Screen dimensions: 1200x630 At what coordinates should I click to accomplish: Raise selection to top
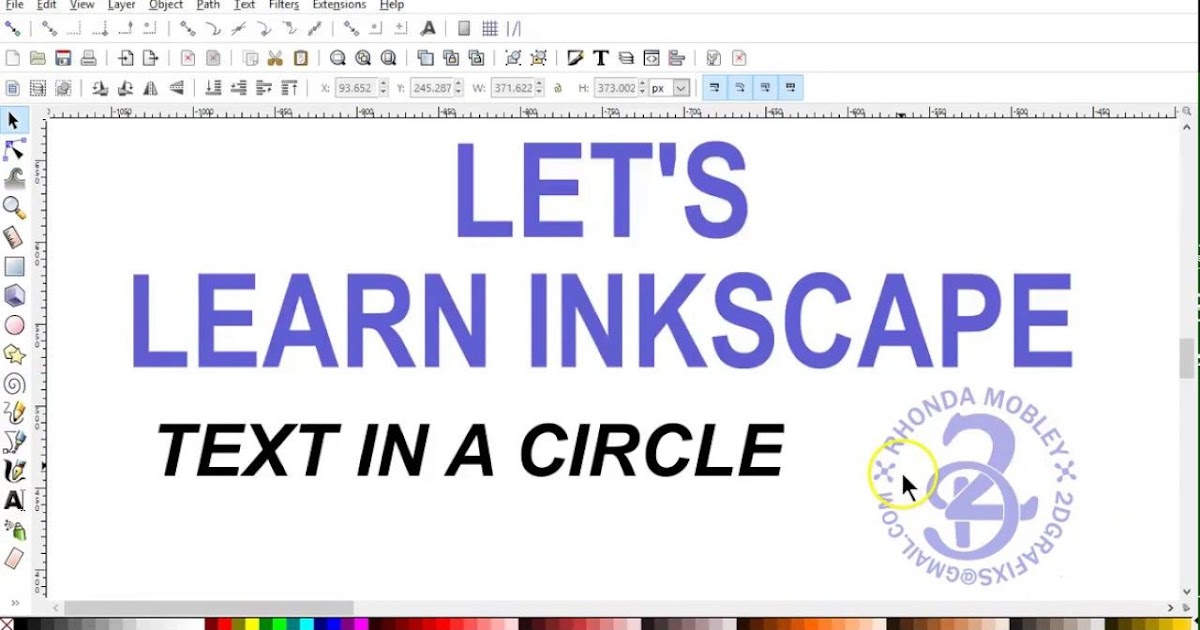[x=290, y=88]
